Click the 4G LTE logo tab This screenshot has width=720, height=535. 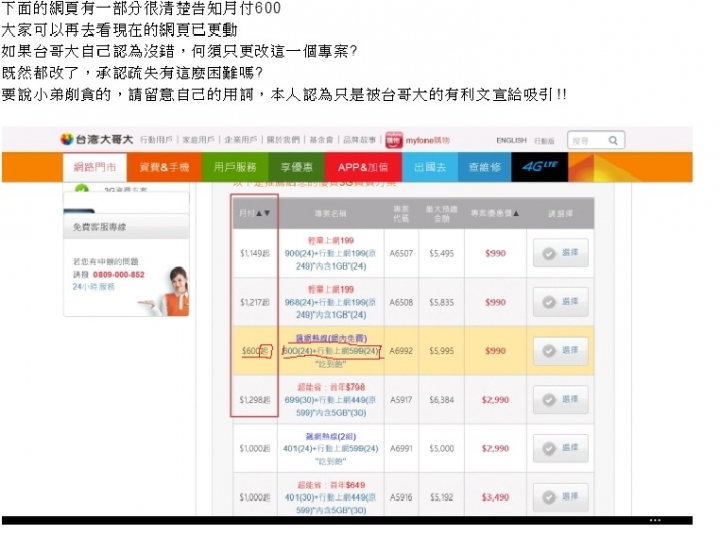[540, 167]
